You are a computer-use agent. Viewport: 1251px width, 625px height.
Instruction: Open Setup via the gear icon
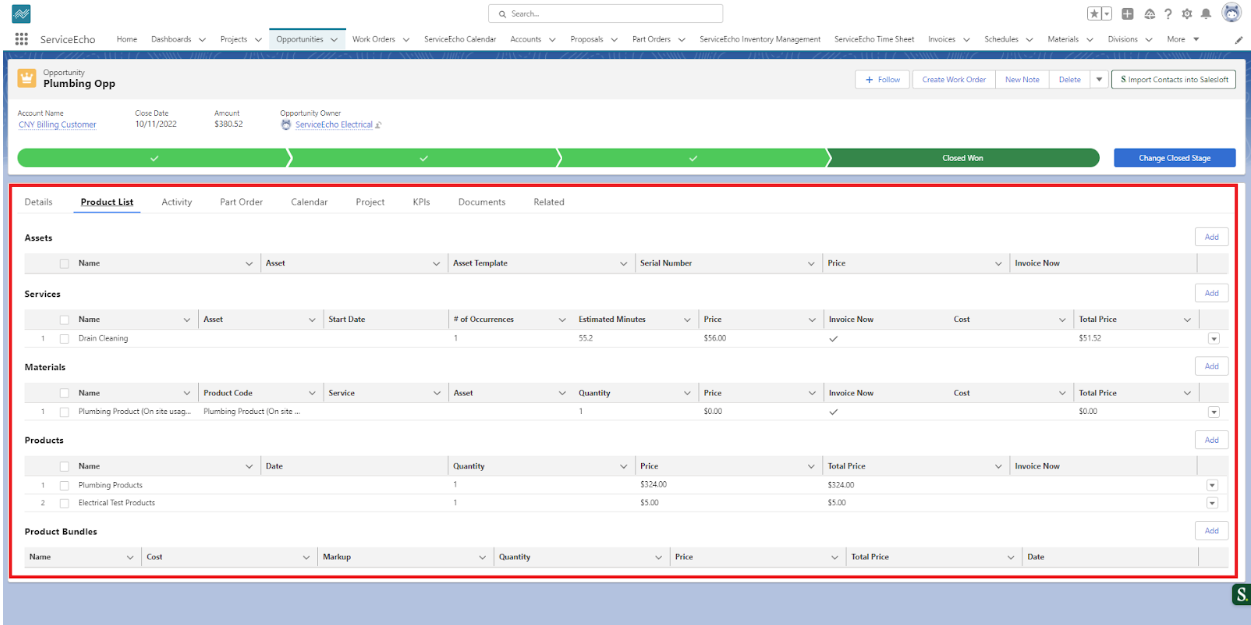1185,13
